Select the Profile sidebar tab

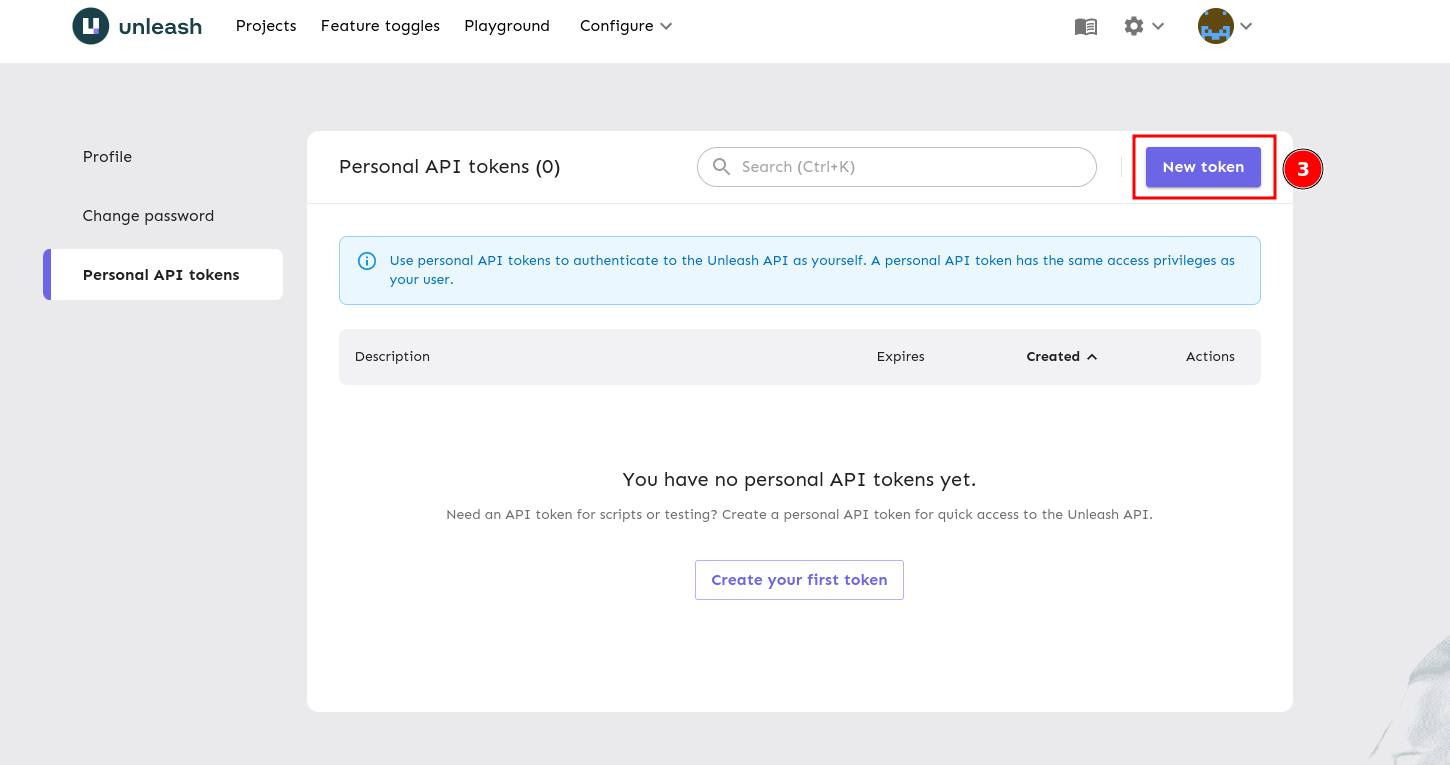point(107,157)
